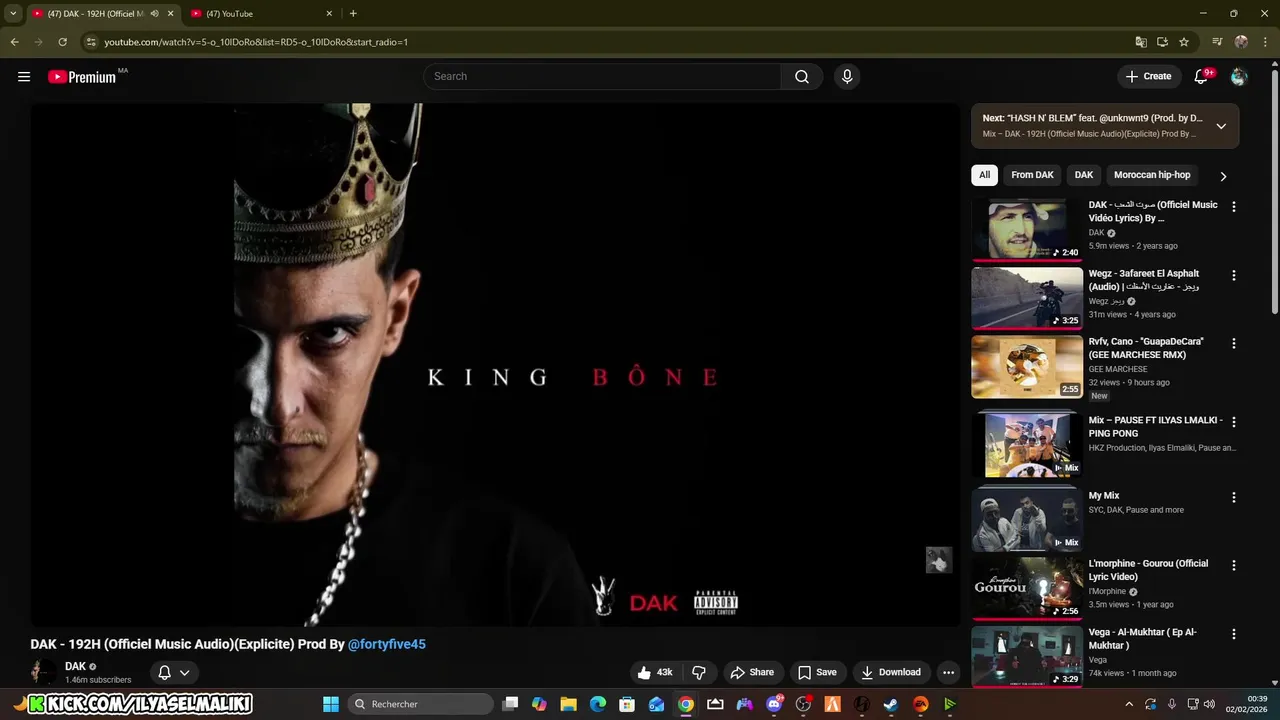Screen dimensions: 1280x720
Task: Mute the DAK 192H browser tab audio
Action: 154,14
